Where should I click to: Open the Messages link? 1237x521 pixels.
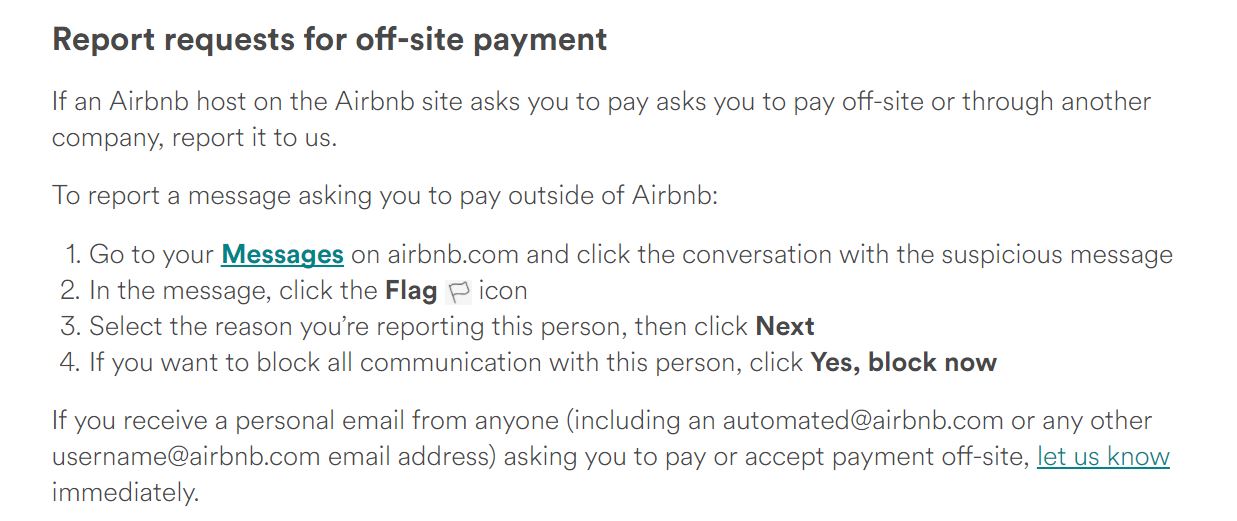pyautogui.click(x=282, y=254)
